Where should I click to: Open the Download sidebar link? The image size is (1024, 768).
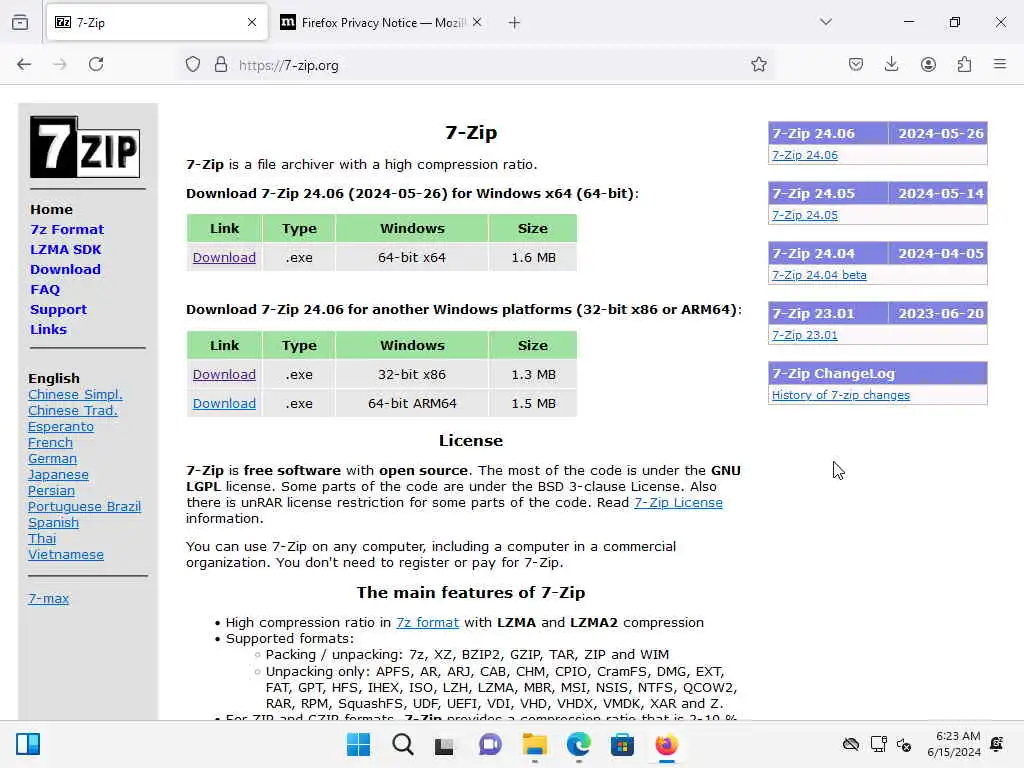[65, 270]
